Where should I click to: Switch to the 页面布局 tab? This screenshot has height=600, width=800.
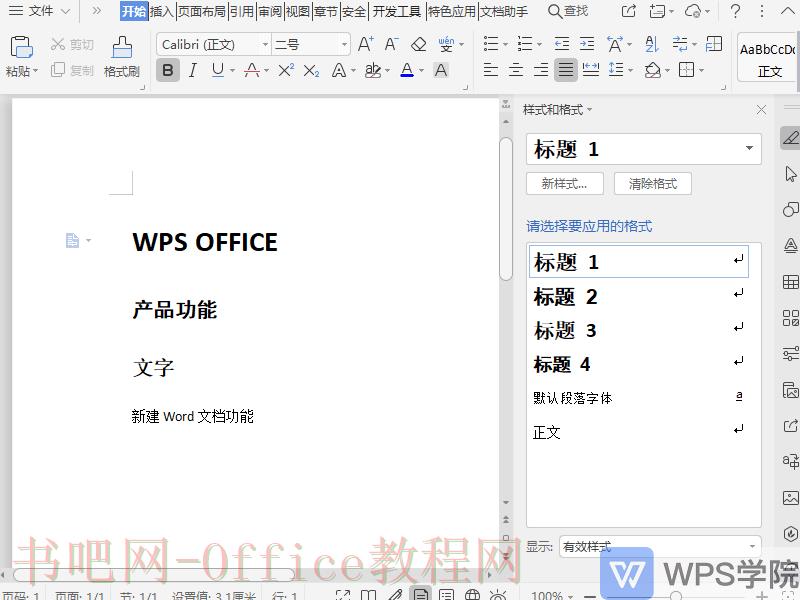point(201,11)
